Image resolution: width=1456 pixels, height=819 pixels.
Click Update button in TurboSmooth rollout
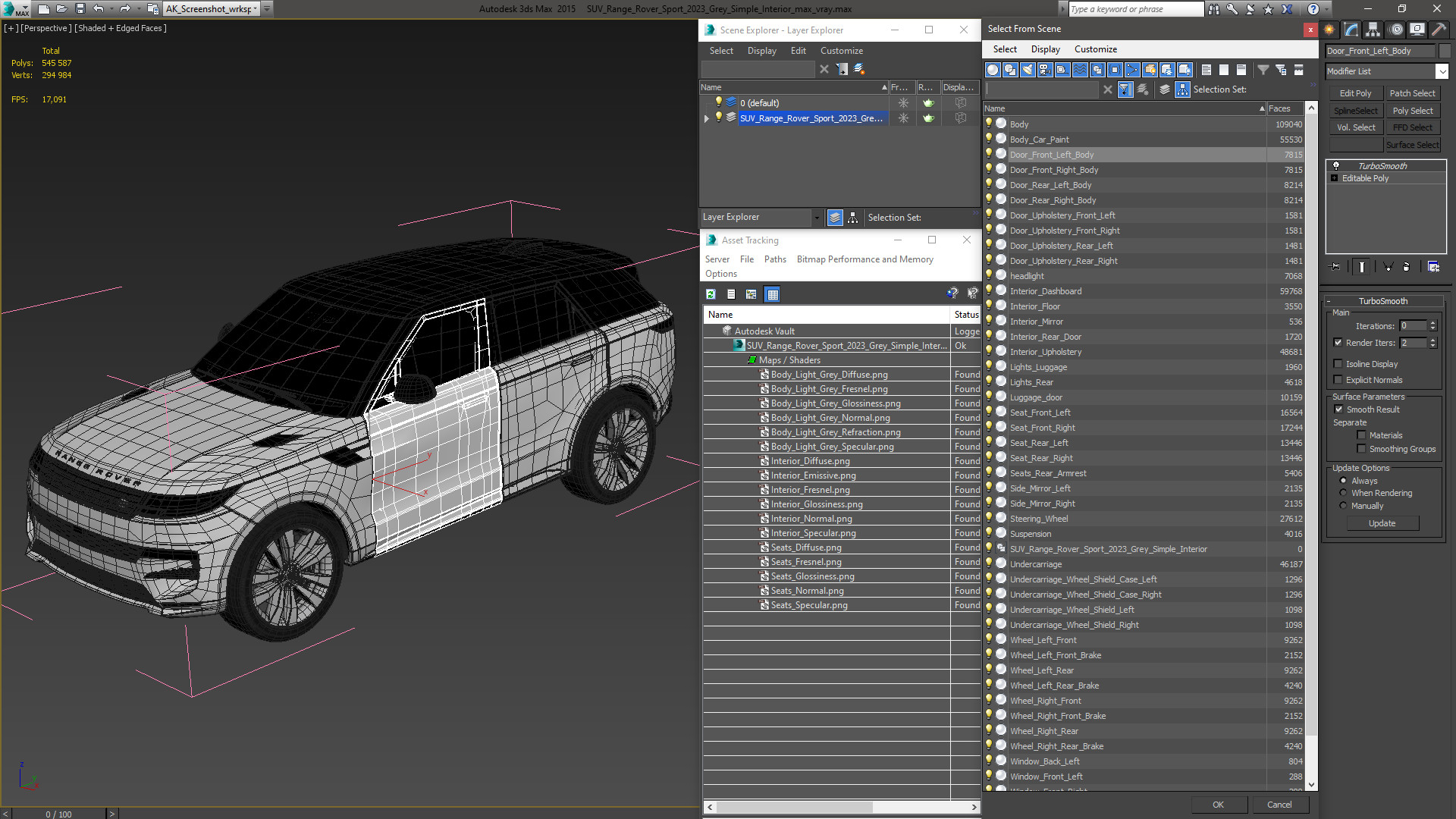pyautogui.click(x=1382, y=523)
